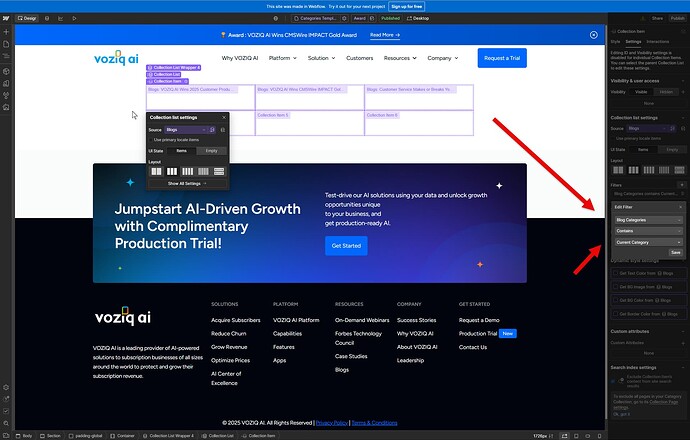Image resolution: width=690 pixels, height=440 pixels.
Task: Switch to the Interactions tab
Action: coord(657,42)
